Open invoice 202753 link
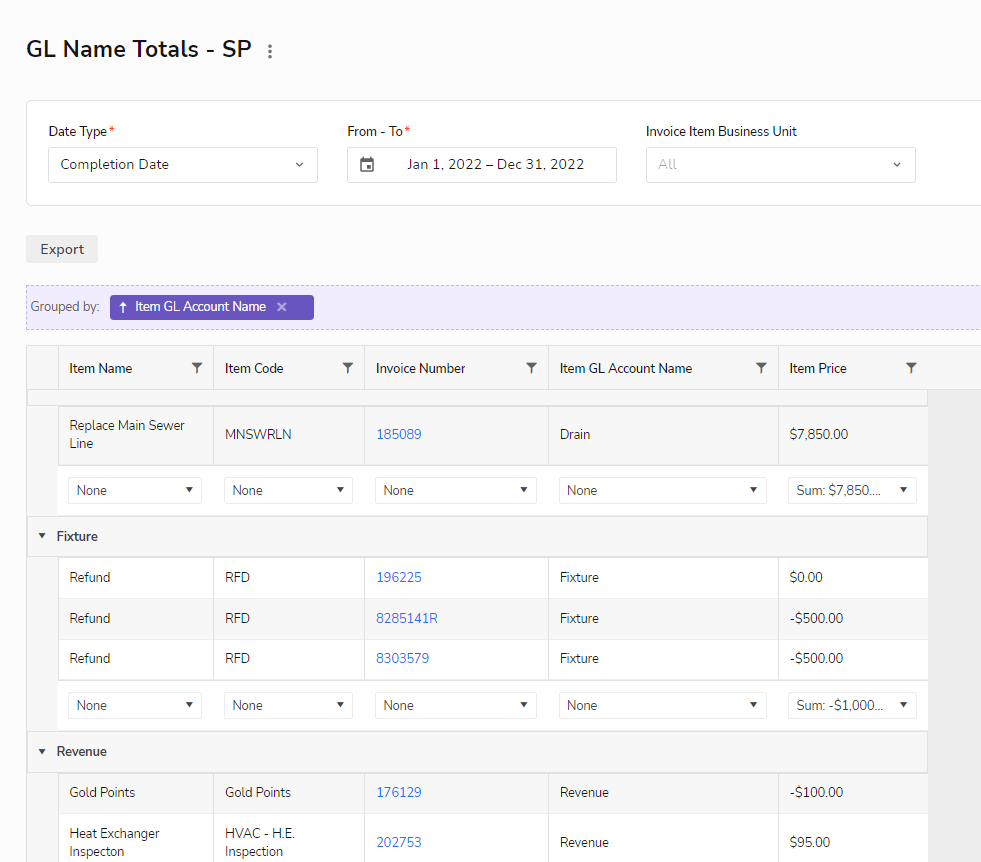 coord(398,842)
